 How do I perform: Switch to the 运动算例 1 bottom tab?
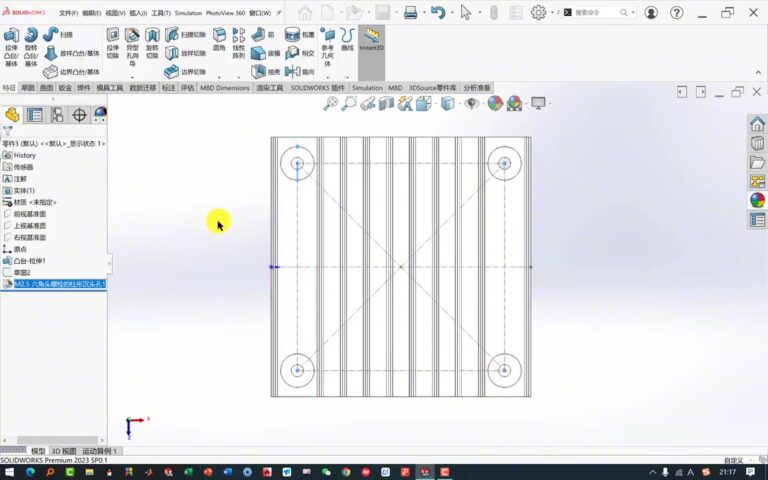point(100,451)
